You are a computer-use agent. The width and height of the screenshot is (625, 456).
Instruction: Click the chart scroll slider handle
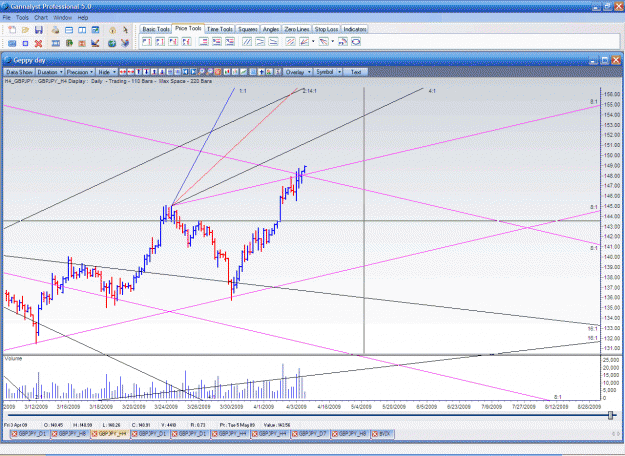pos(610,415)
